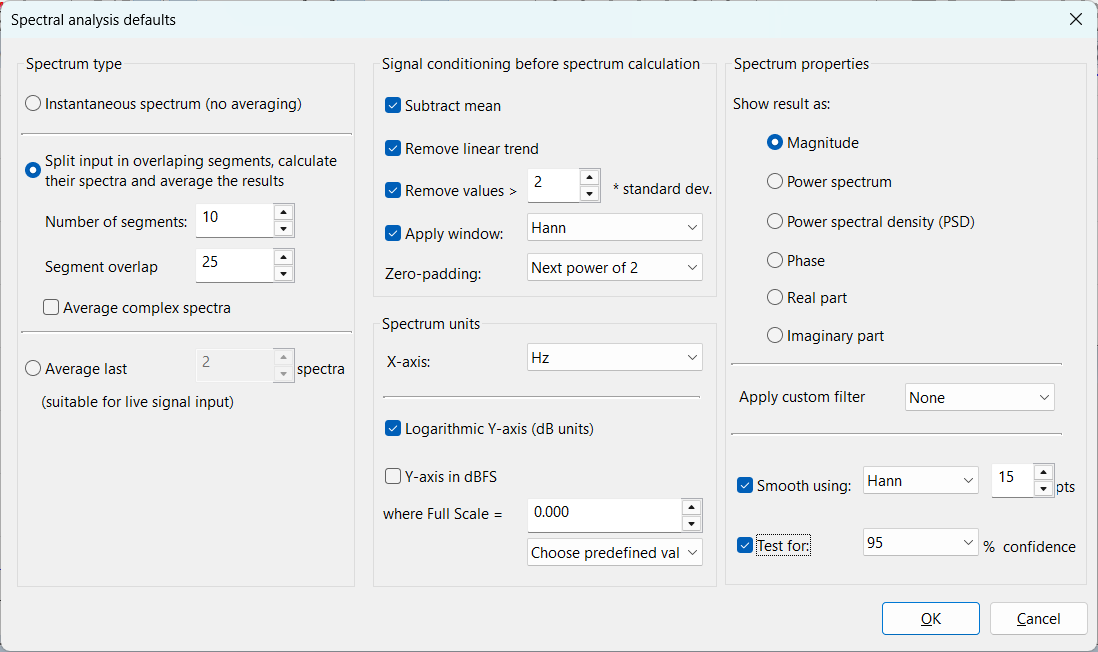The height and width of the screenshot is (652, 1098).
Task: Increase the Remove values threshold
Action: [x=589, y=177]
